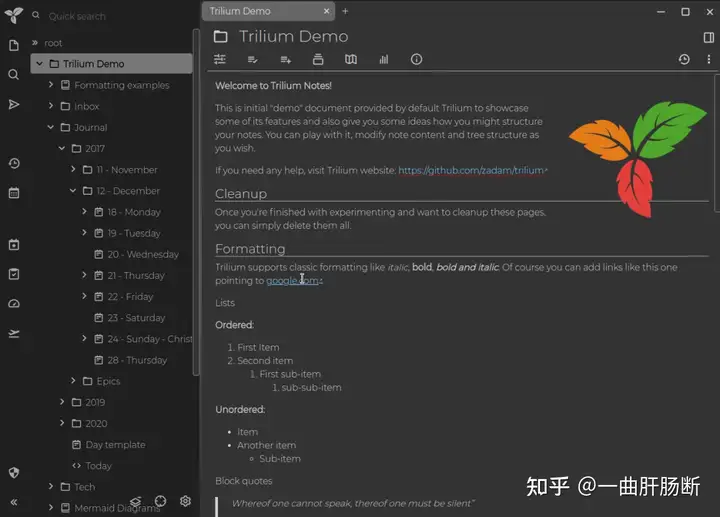The height and width of the screenshot is (517, 720).
Task: Click the note tree scrollbar
Action: (196, 202)
